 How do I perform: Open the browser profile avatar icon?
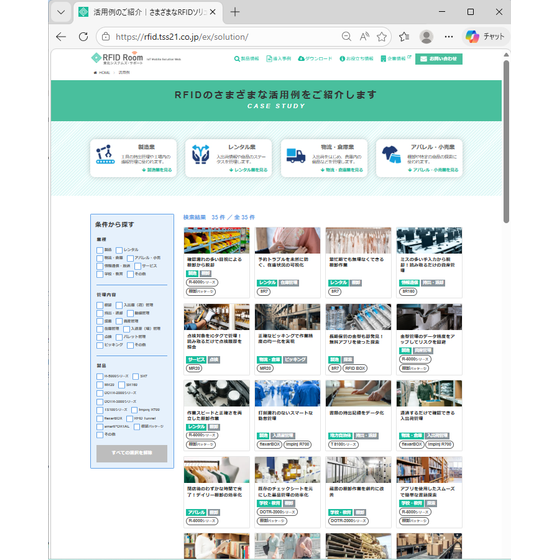coord(426,36)
